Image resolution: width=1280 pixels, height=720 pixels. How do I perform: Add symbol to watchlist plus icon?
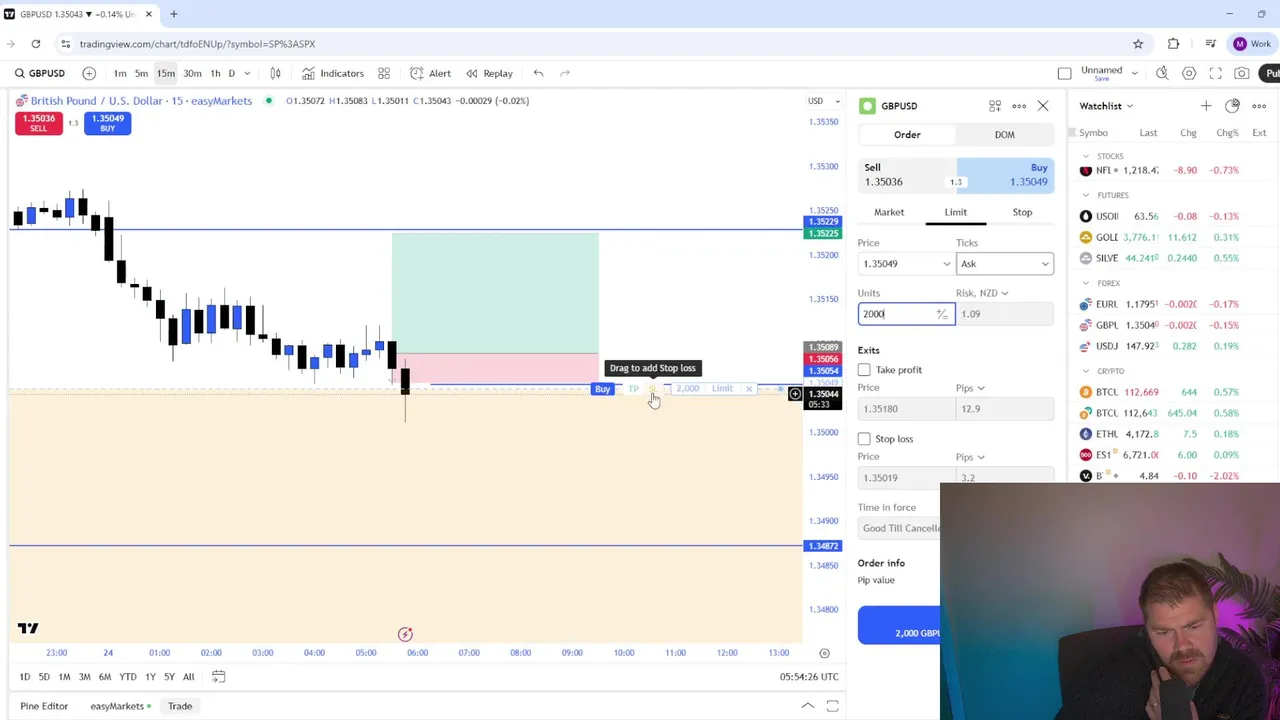tap(1206, 106)
